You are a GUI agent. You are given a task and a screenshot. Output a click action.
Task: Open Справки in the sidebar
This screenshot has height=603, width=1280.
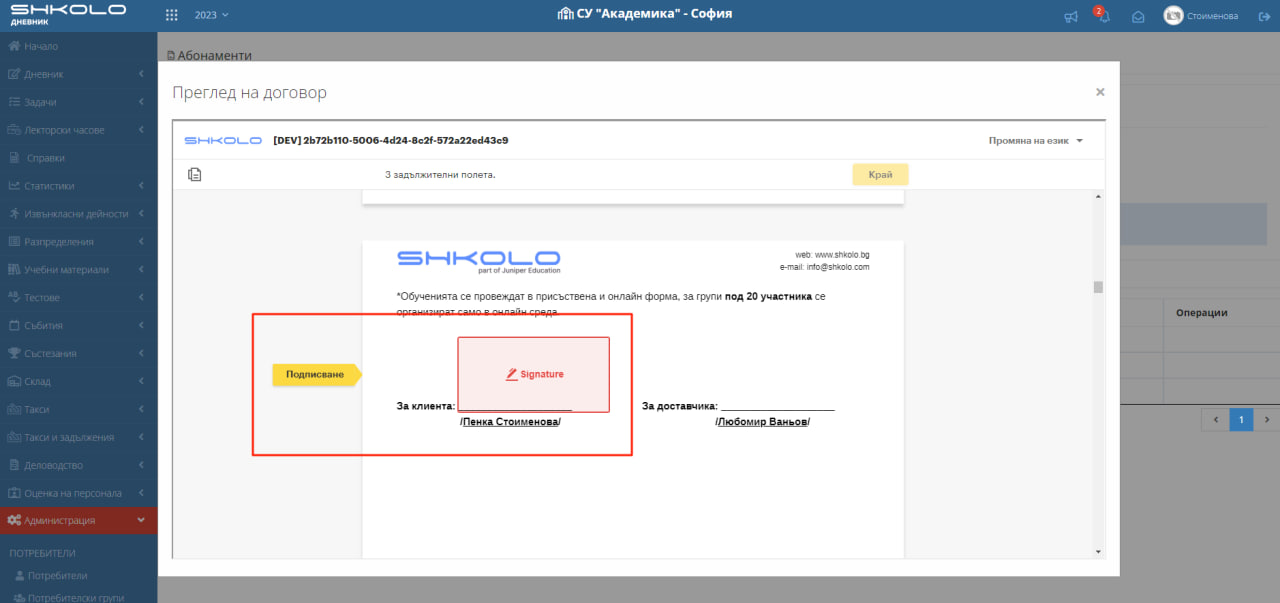click(x=46, y=158)
